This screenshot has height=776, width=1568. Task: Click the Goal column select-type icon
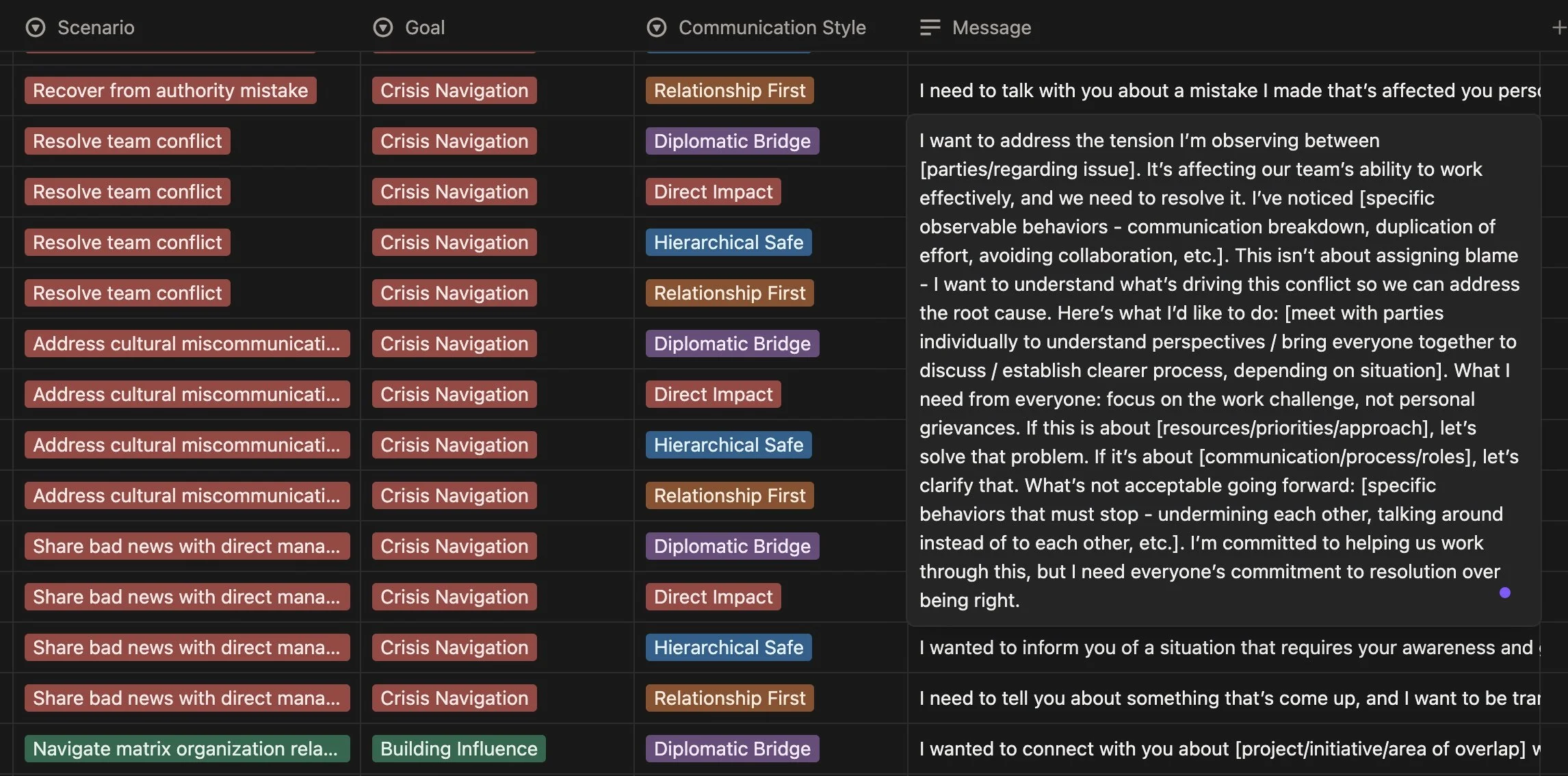[383, 27]
